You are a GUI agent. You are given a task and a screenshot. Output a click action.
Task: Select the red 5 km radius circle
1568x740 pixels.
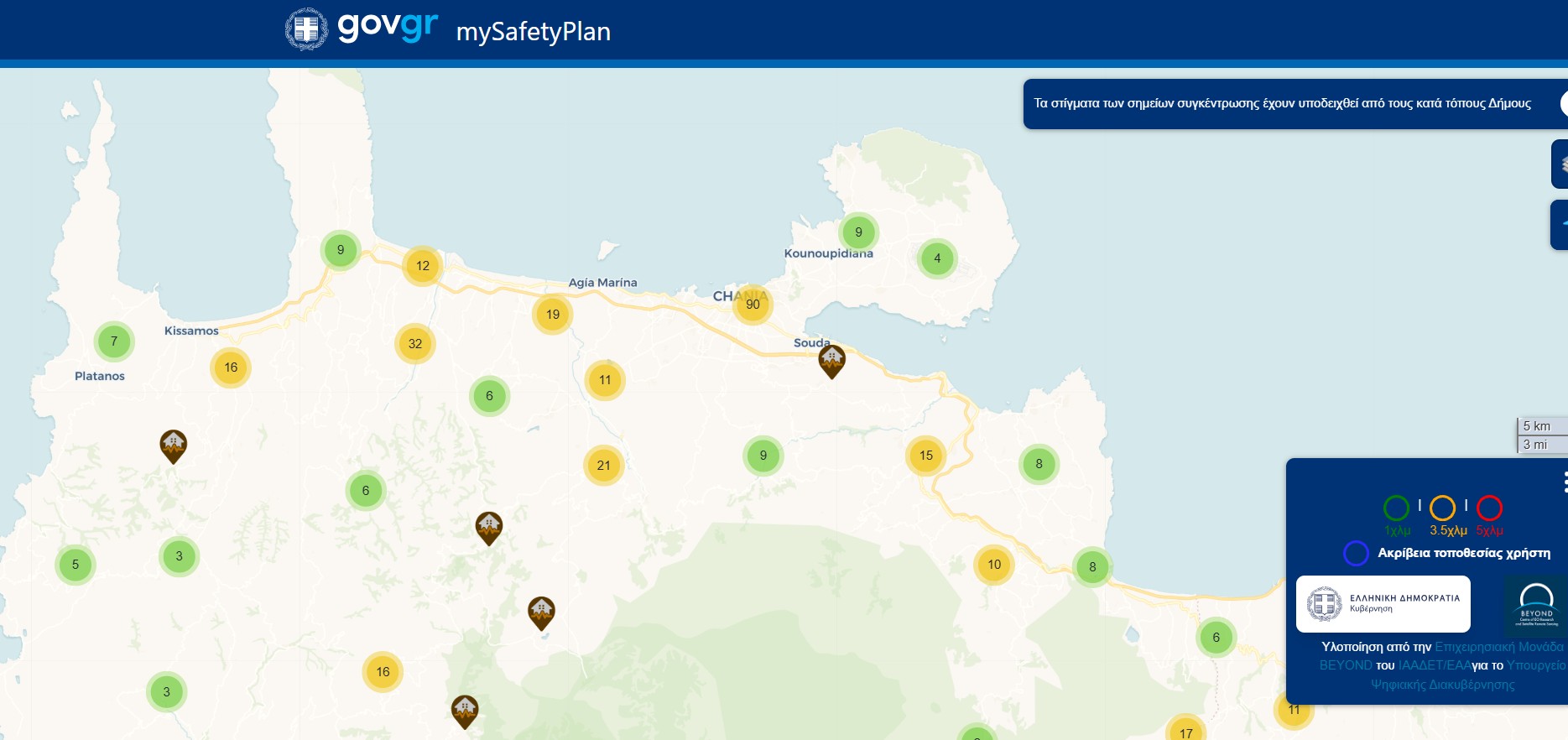(1489, 508)
